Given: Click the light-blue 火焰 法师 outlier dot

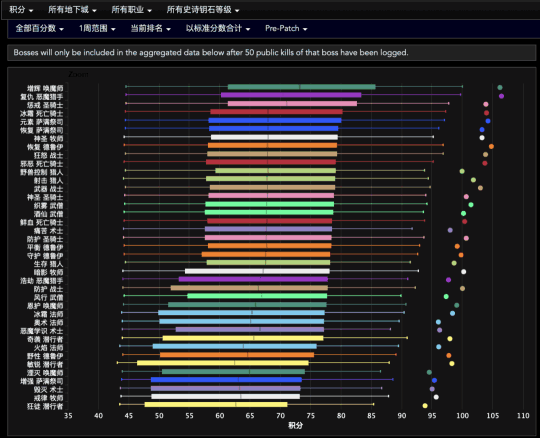Looking at the screenshot, I should click(x=438, y=347).
